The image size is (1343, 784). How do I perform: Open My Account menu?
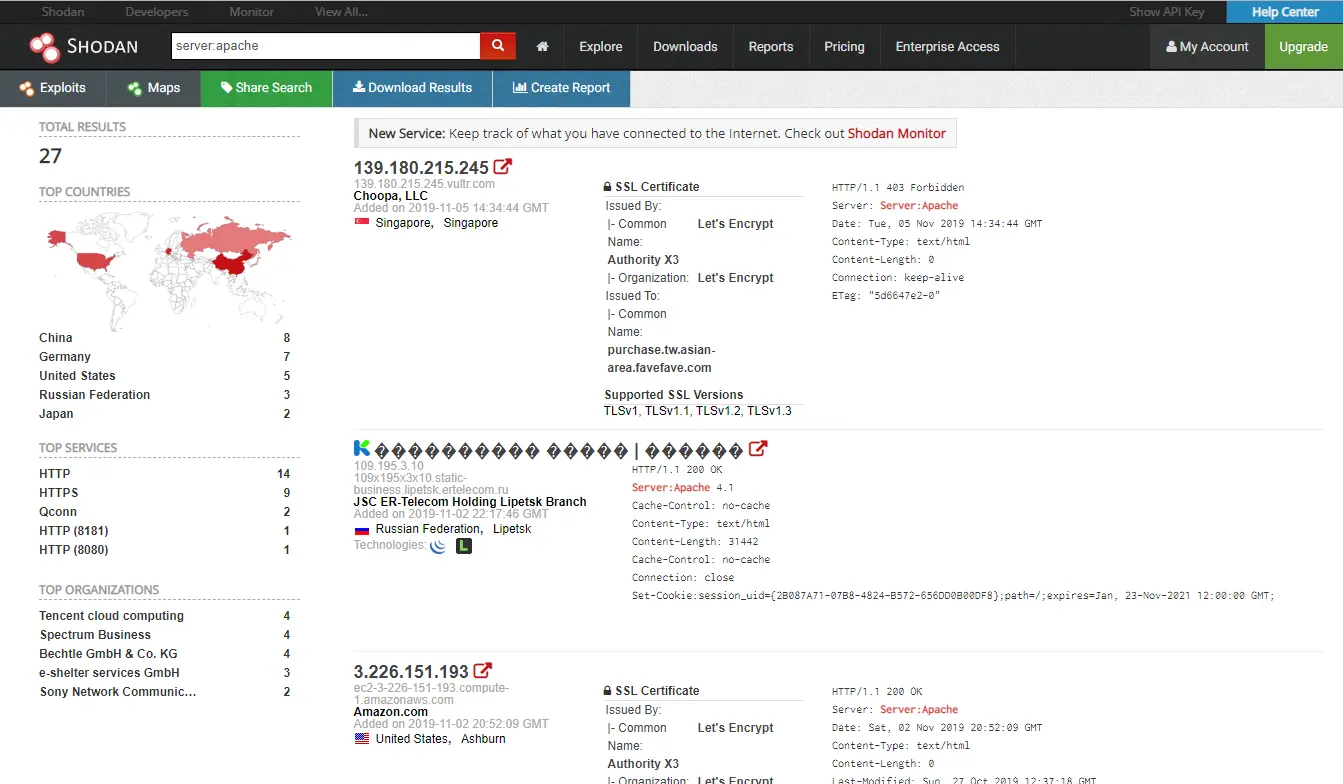pyautogui.click(x=1207, y=47)
